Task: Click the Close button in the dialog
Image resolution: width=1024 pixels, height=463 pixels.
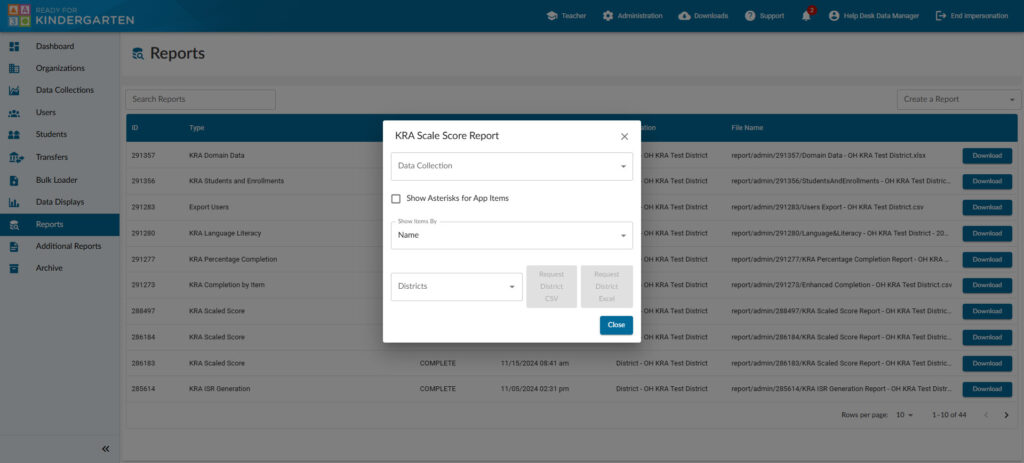Action: pyautogui.click(x=616, y=325)
